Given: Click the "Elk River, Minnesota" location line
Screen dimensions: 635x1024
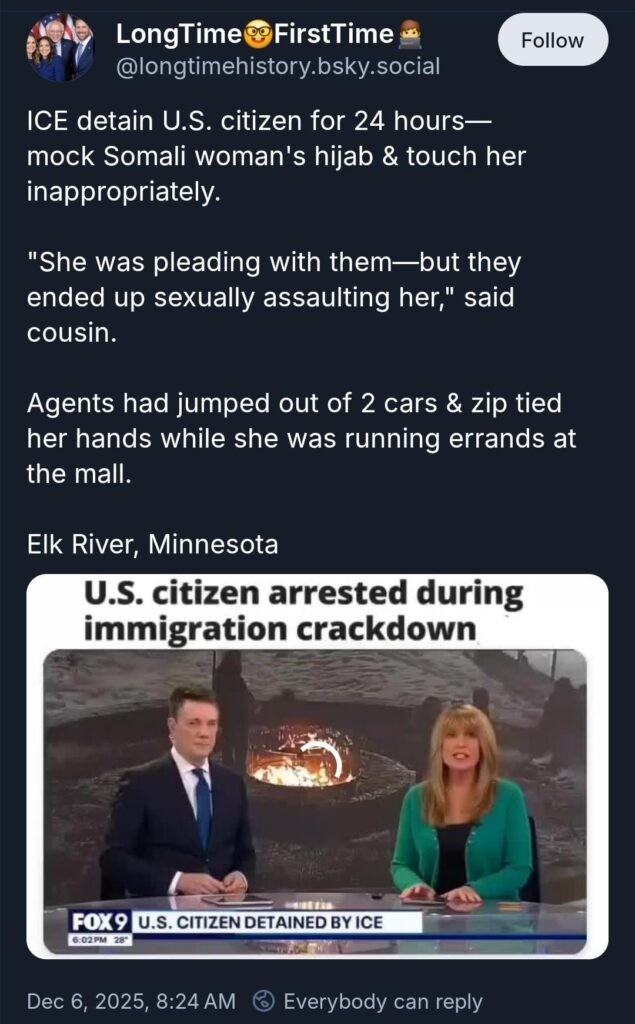Looking at the screenshot, I should 152,544.
